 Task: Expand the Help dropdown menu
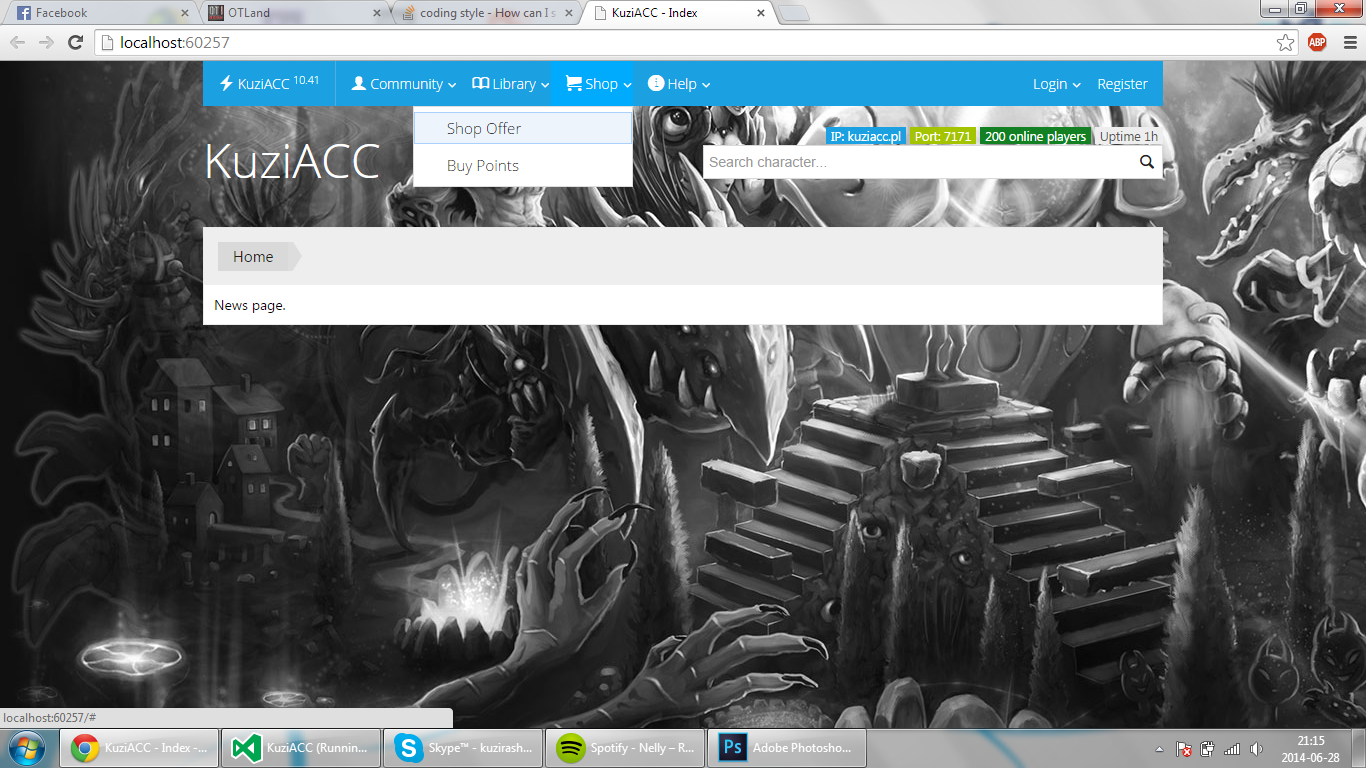click(679, 84)
